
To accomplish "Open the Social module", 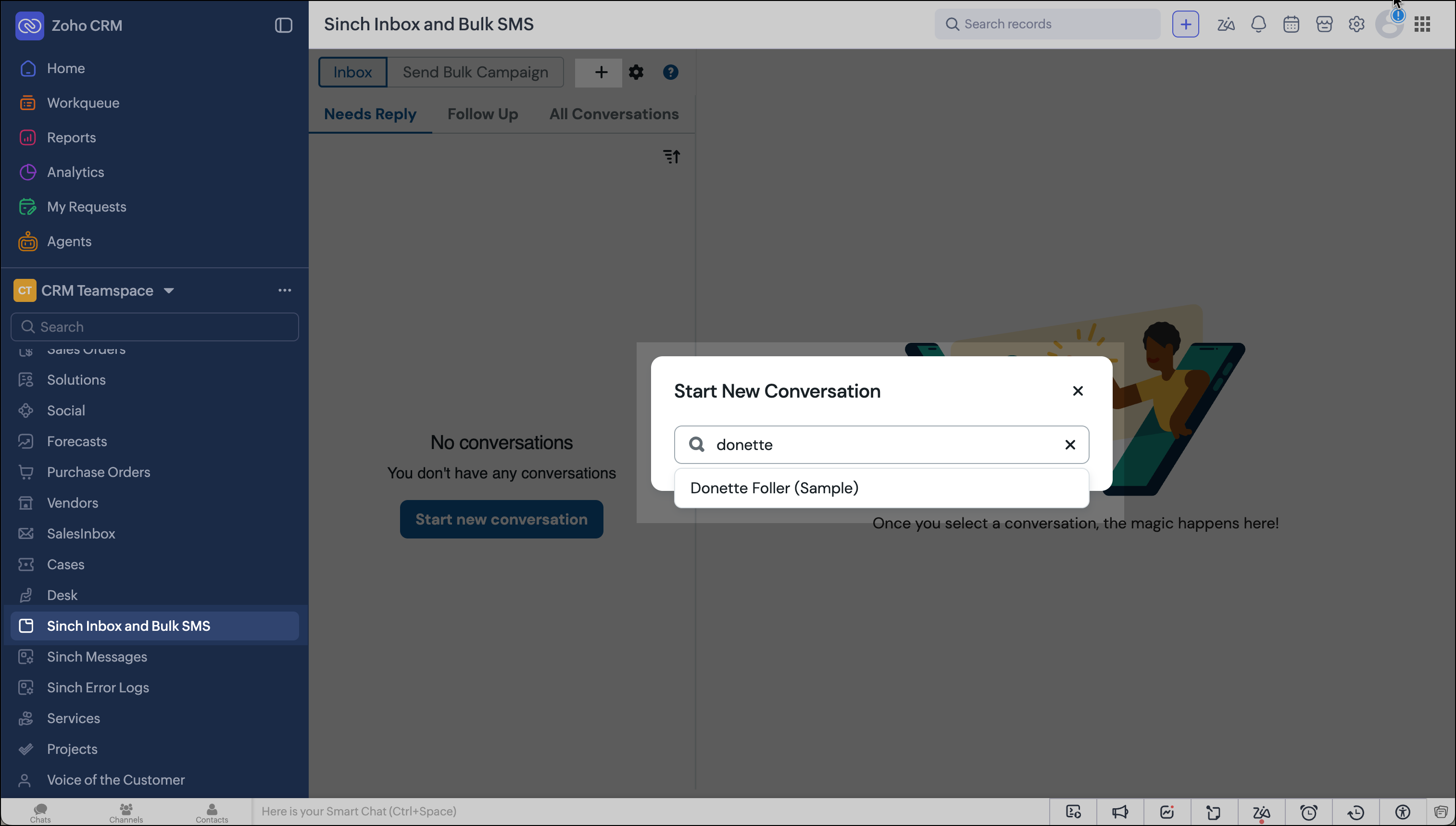I will (x=66, y=411).
